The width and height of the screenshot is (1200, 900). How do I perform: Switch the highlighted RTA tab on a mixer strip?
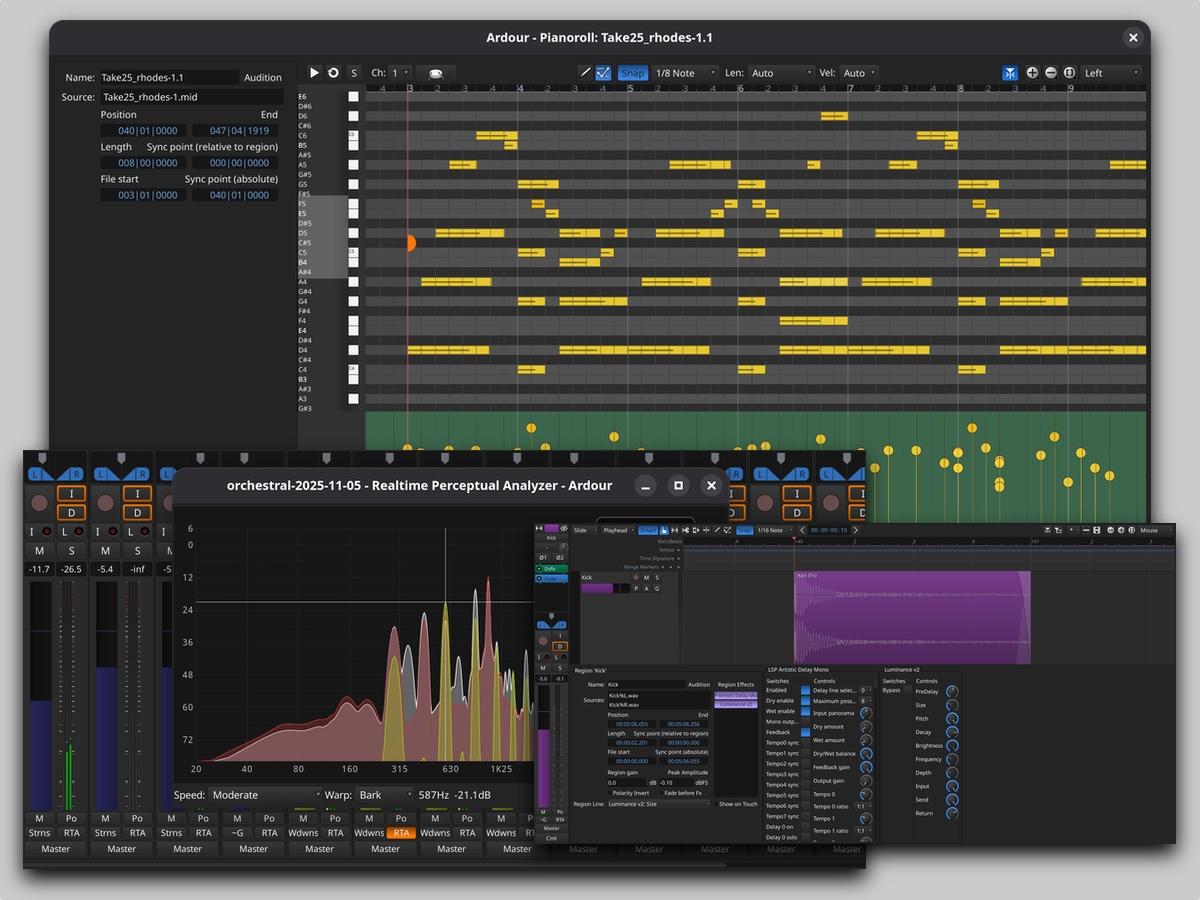click(x=400, y=832)
